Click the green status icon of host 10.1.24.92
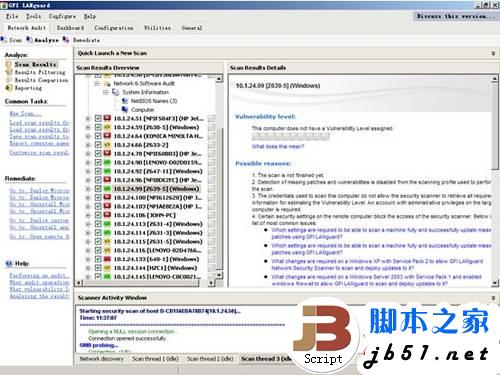The image size is (500, 375). 107,171
